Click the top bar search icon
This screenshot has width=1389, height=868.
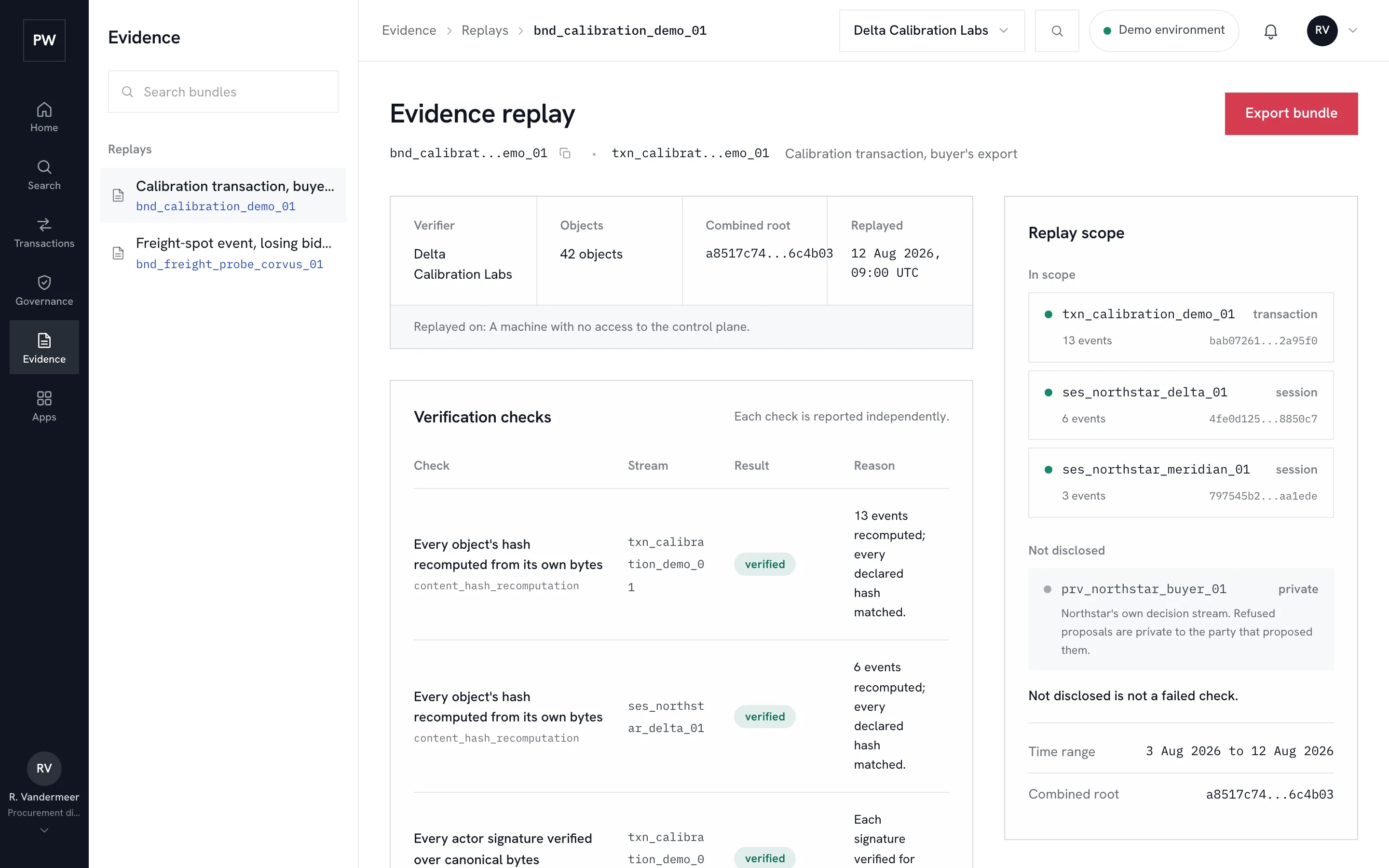pyautogui.click(x=1057, y=30)
